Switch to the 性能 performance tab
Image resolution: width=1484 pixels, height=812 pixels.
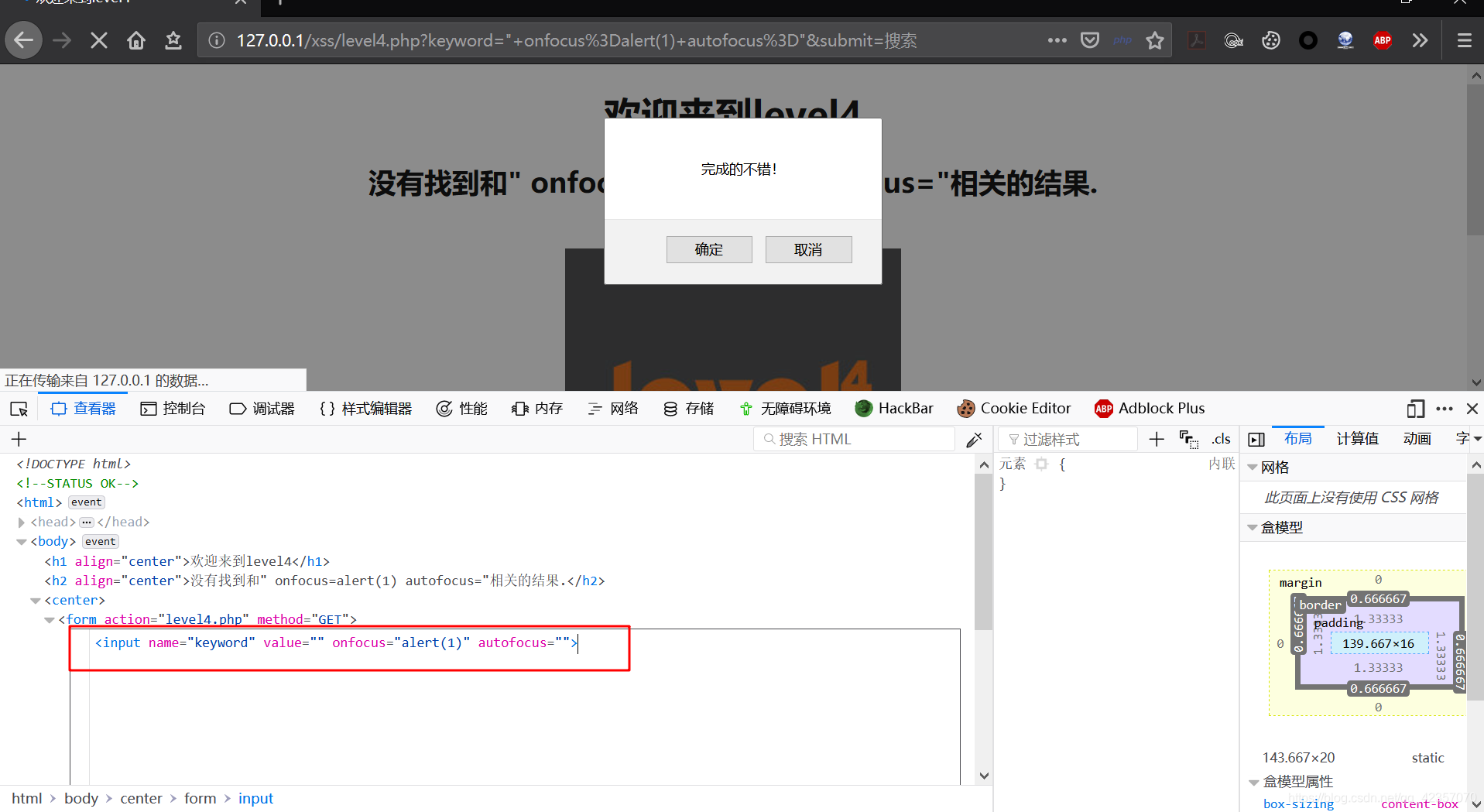coord(462,409)
